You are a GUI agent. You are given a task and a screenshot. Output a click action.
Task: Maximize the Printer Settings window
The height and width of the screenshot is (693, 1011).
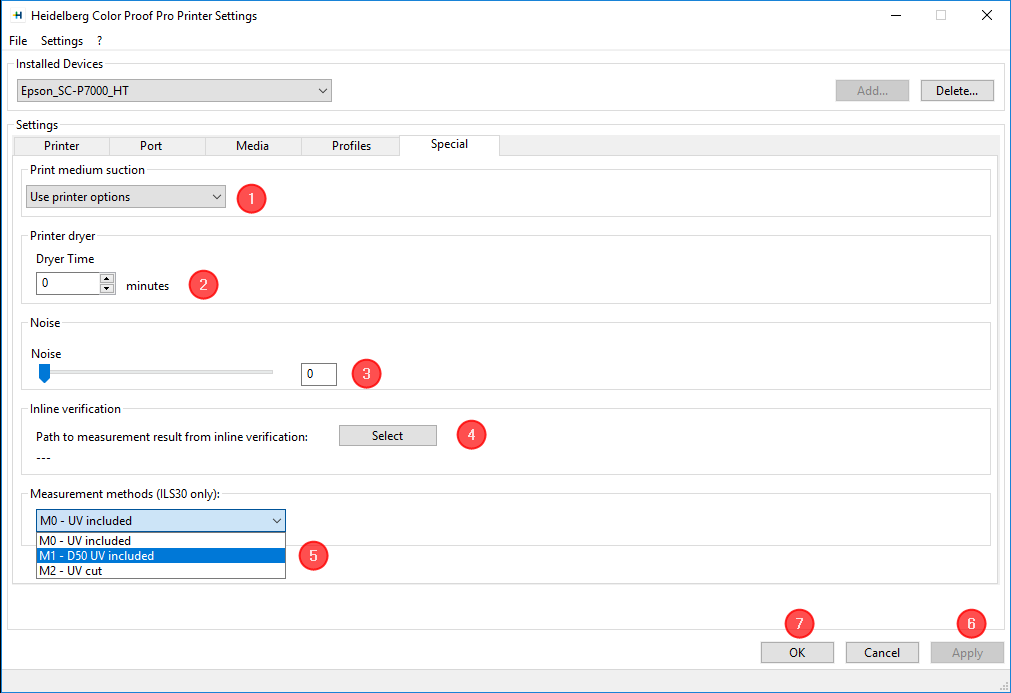[941, 15]
